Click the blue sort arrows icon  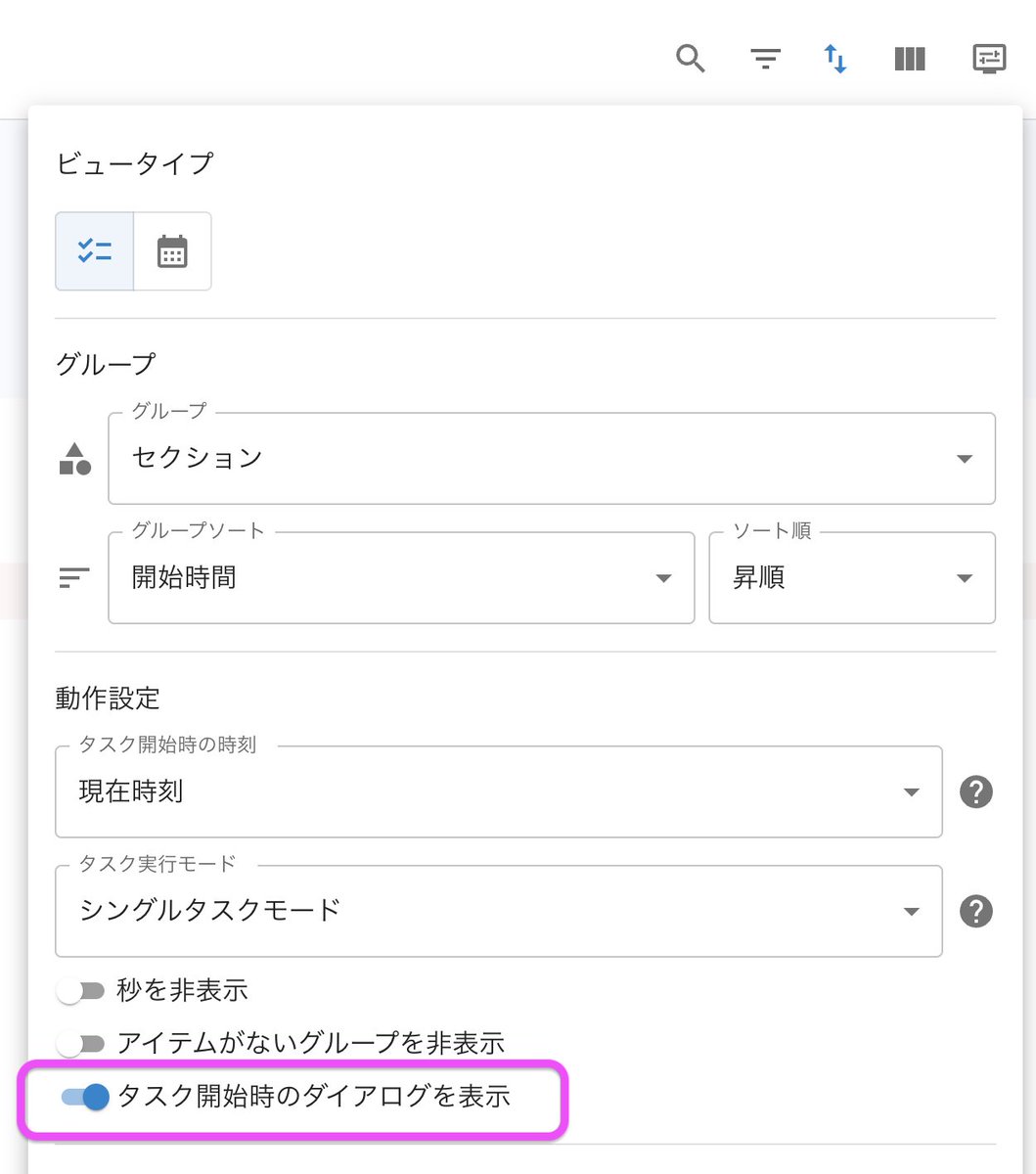(x=835, y=59)
